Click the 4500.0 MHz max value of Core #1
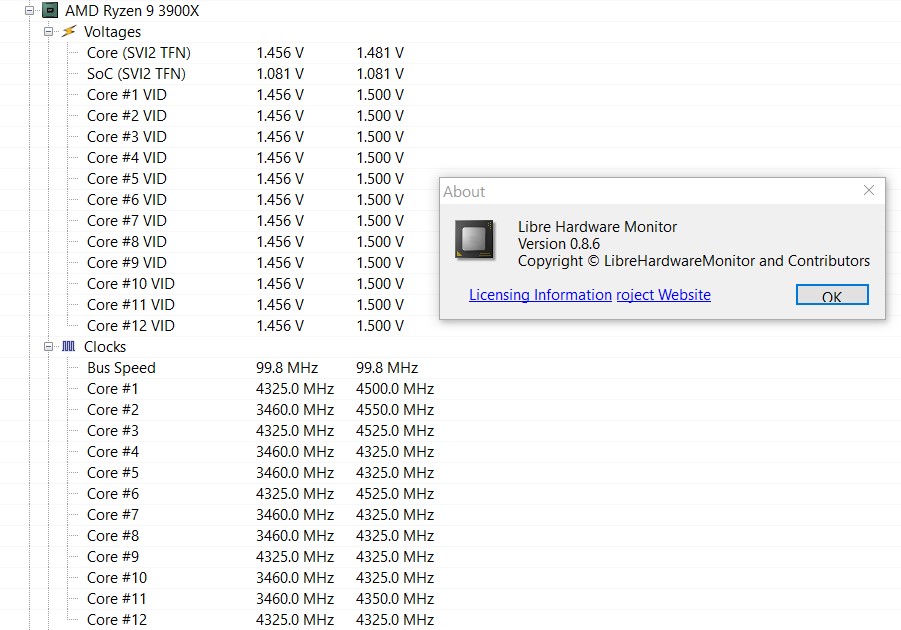The height and width of the screenshot is (630, 901). pos(395,389)
